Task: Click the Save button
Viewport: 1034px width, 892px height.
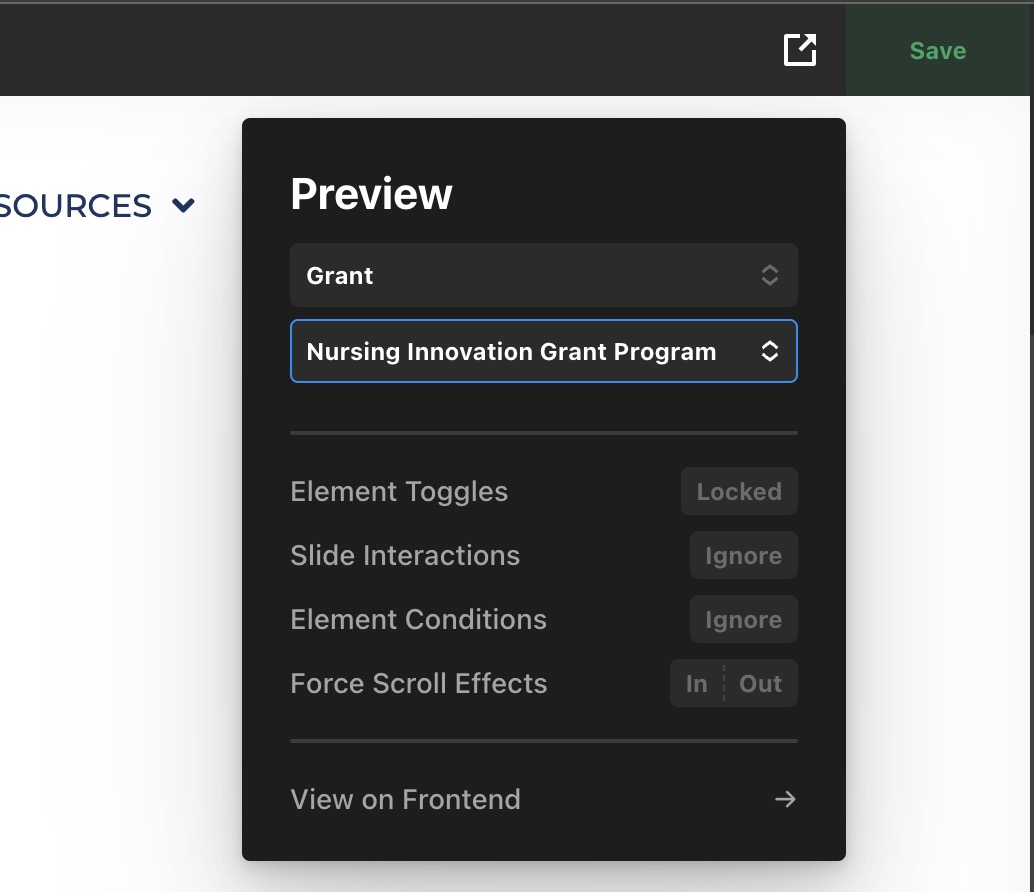Action: (938, 51)
